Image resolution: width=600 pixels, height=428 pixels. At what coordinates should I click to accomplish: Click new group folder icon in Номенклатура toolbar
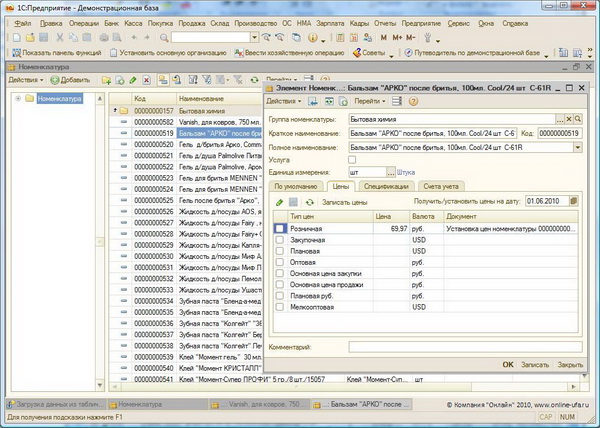pos(106,80)
